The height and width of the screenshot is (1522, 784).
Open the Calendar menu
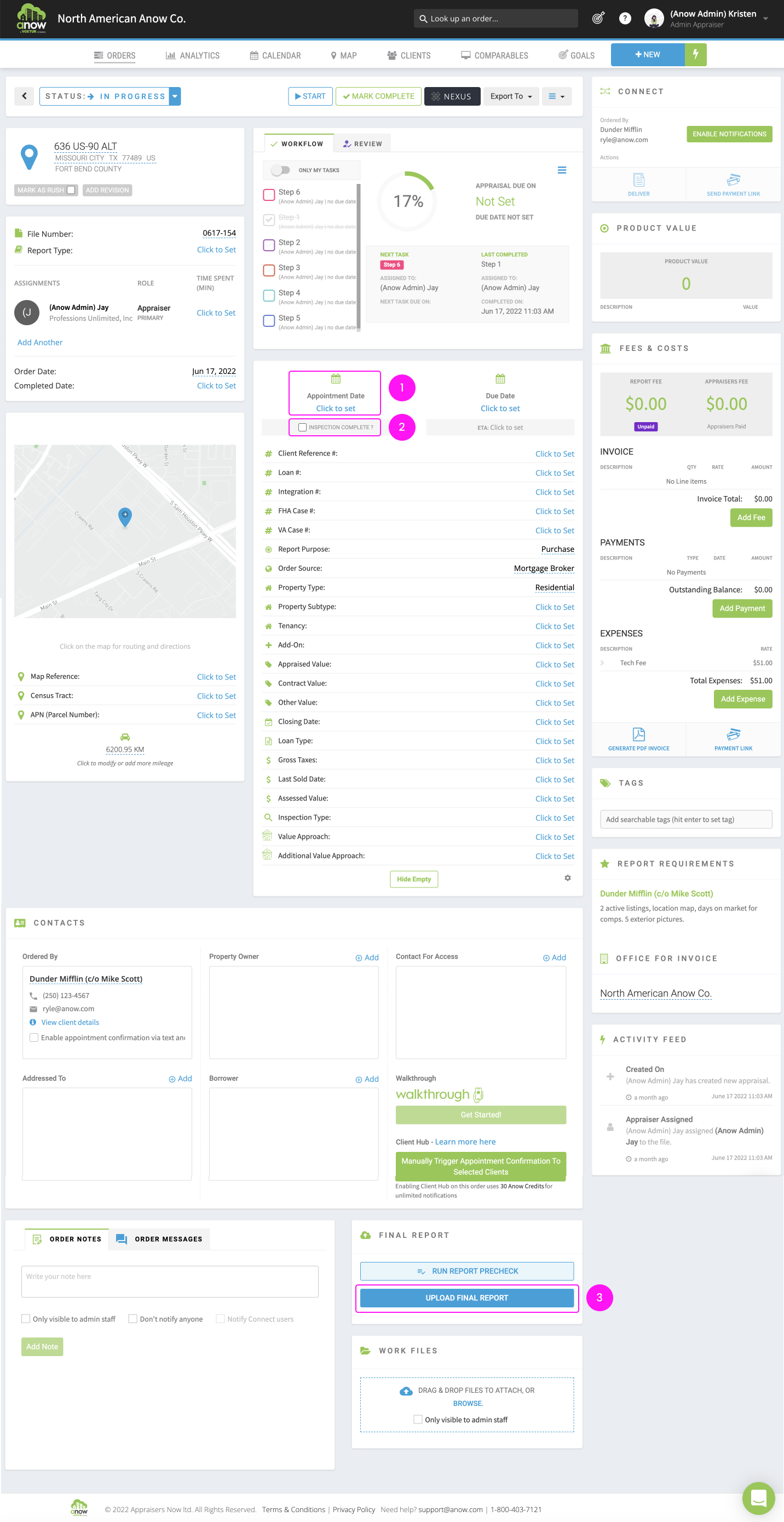click(275, 55)
